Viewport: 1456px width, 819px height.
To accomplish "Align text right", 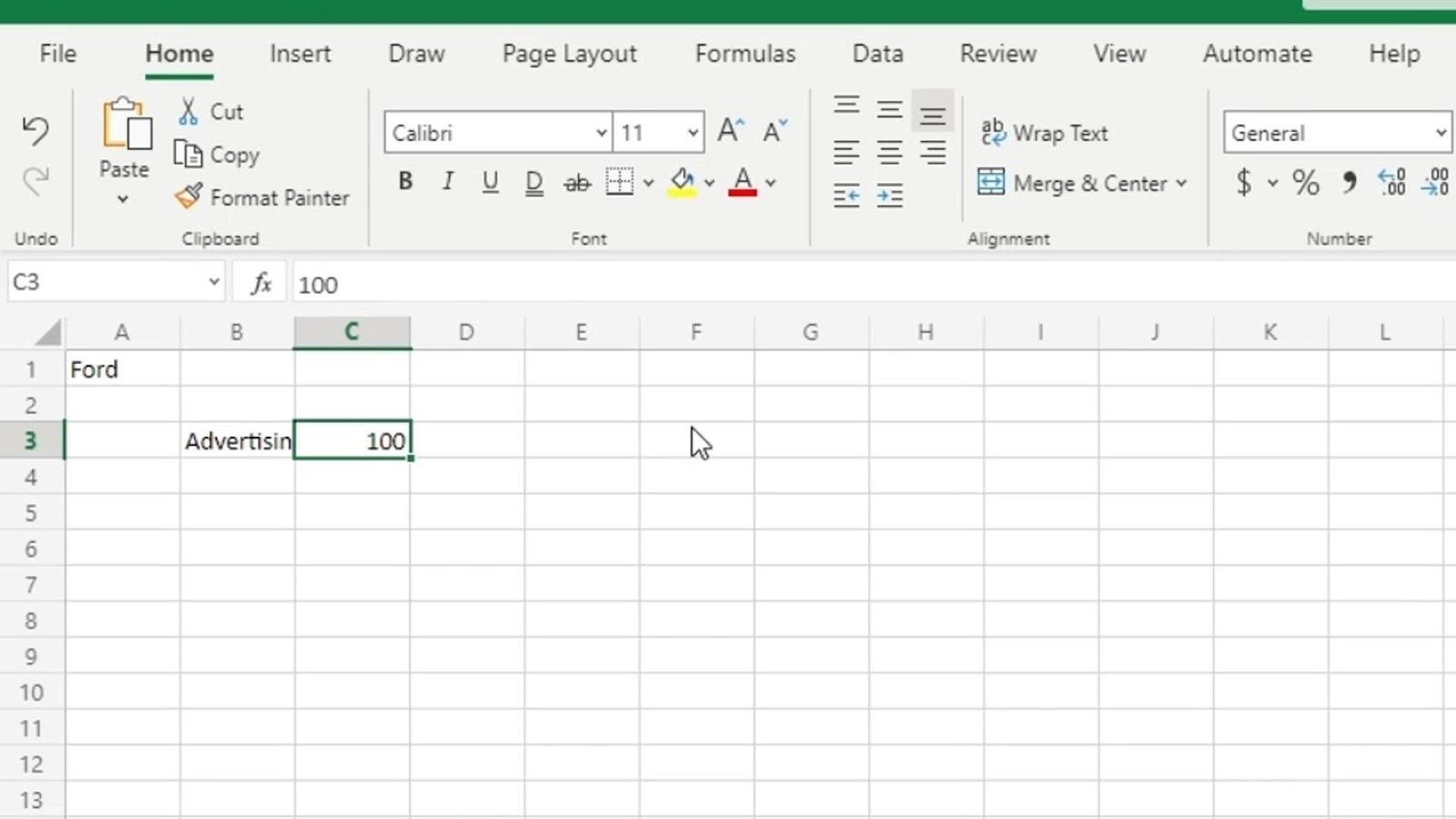I will point(933,152).
